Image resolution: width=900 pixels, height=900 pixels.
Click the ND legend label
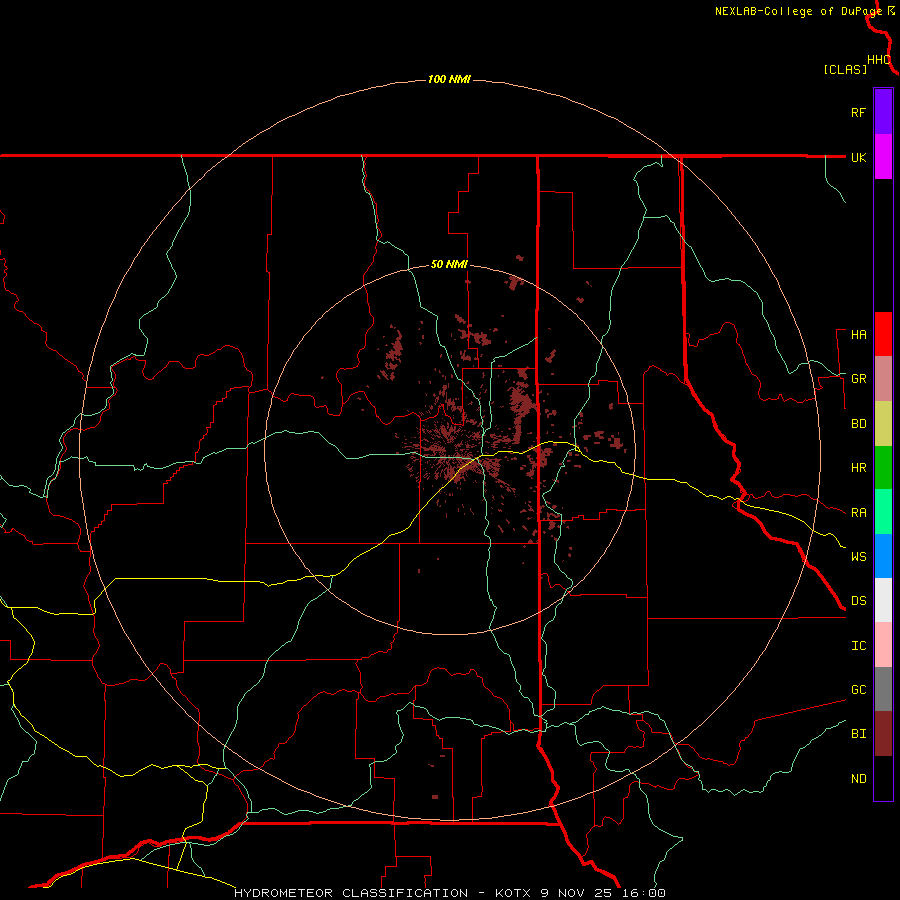pyautogui.click(x=858, y=779)
